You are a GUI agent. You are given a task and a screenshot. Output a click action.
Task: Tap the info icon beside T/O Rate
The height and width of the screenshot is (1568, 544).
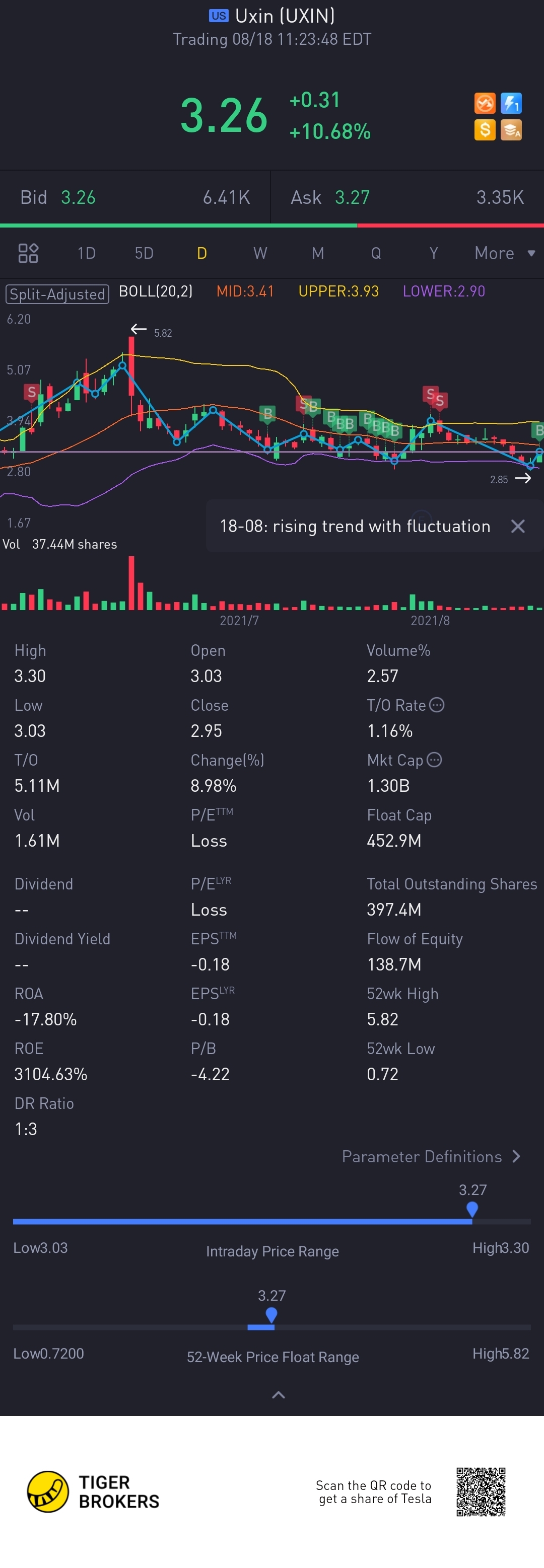click(x=437, y=705)
